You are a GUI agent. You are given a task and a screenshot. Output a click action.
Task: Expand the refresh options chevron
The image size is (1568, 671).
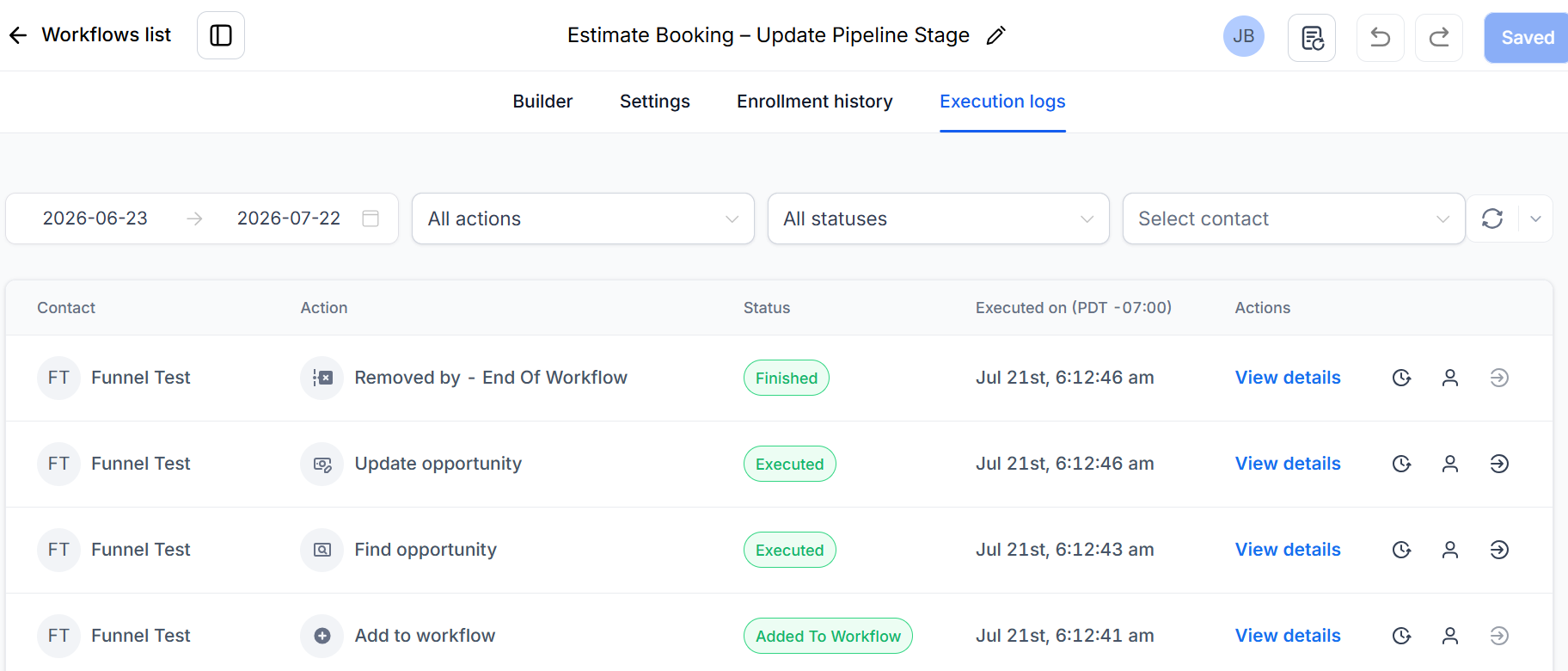(1535, 219)
